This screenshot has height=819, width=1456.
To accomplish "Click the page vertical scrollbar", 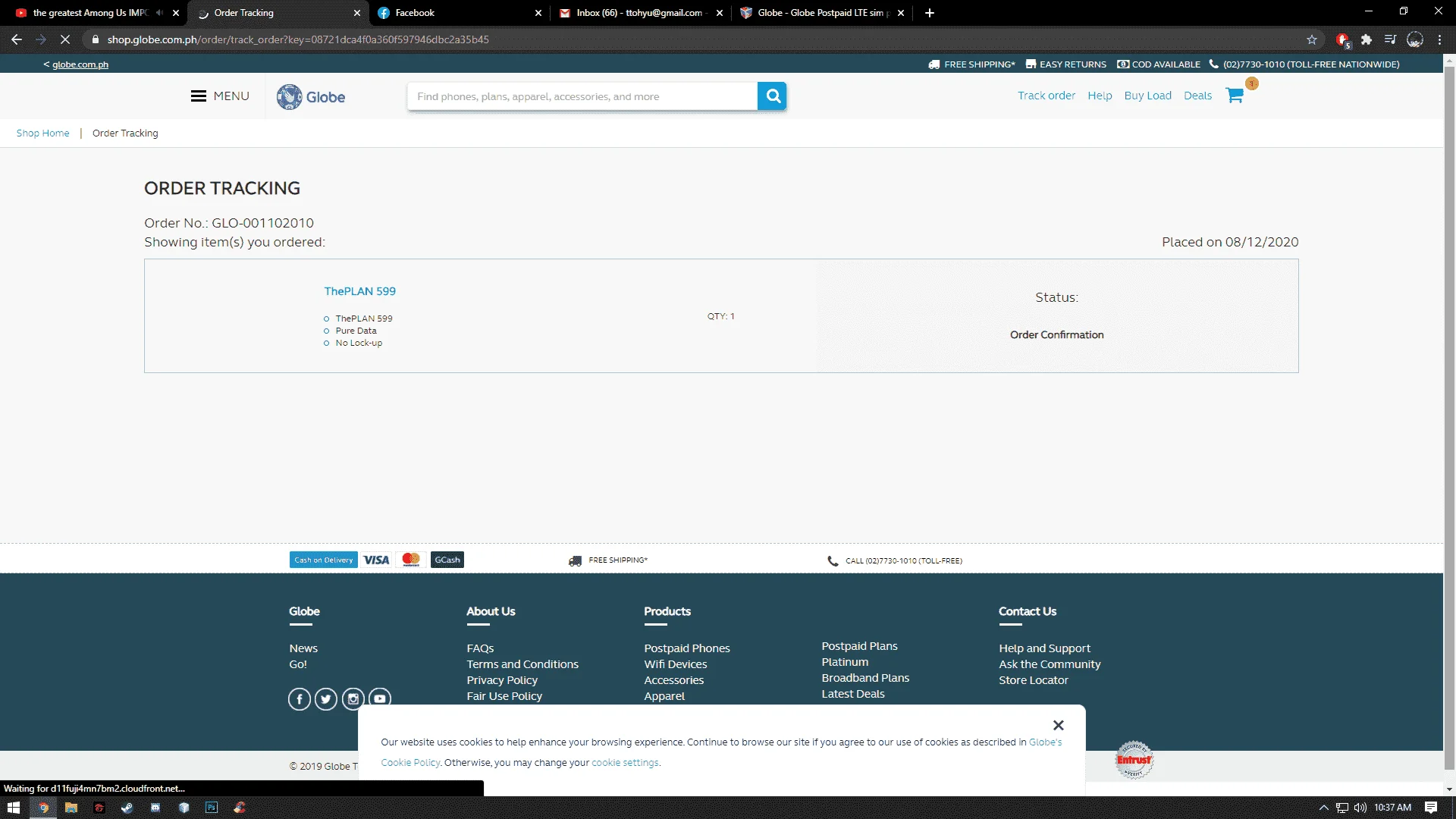I will click(1449, 417).
